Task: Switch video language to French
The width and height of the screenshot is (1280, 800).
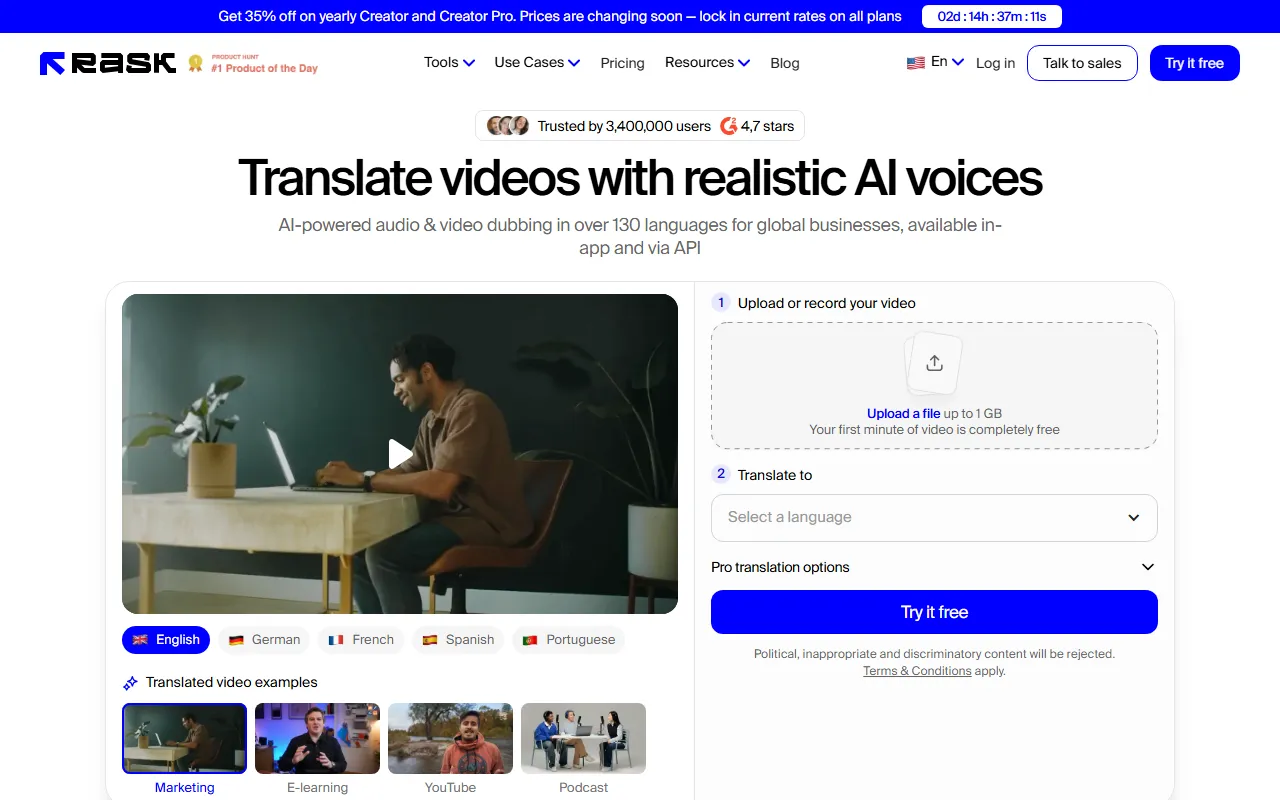Action: click(x=361, y=640)
